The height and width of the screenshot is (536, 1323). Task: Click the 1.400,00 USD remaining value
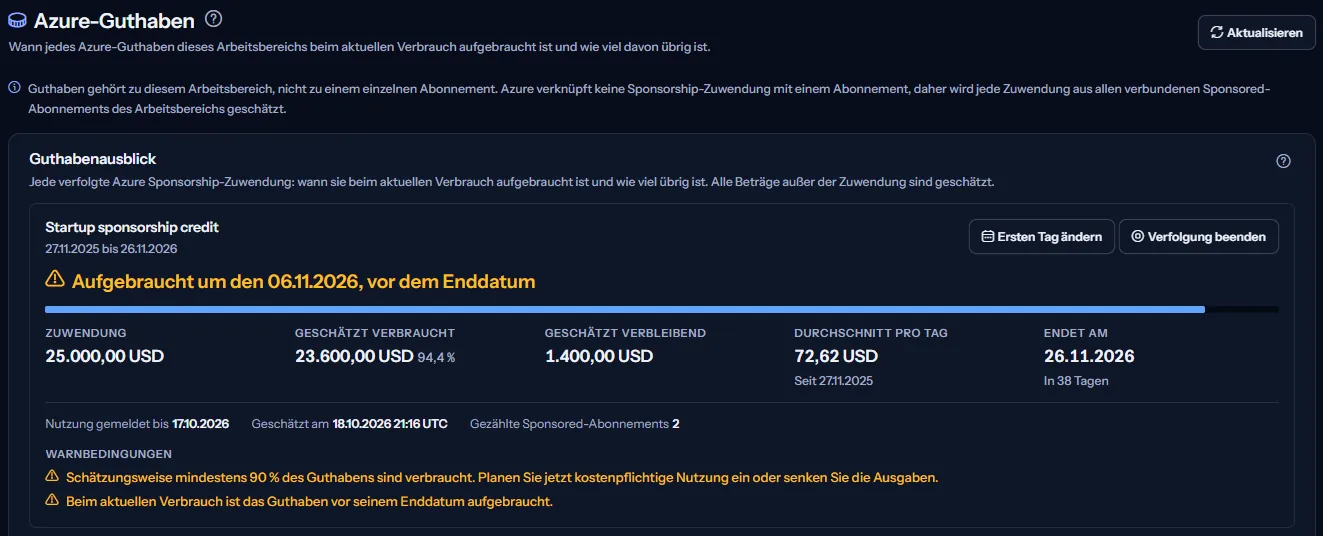tap(599, 356)
